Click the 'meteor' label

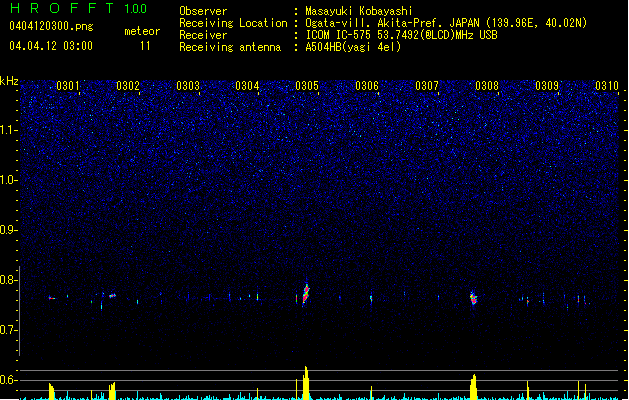(x=142, y=31)
